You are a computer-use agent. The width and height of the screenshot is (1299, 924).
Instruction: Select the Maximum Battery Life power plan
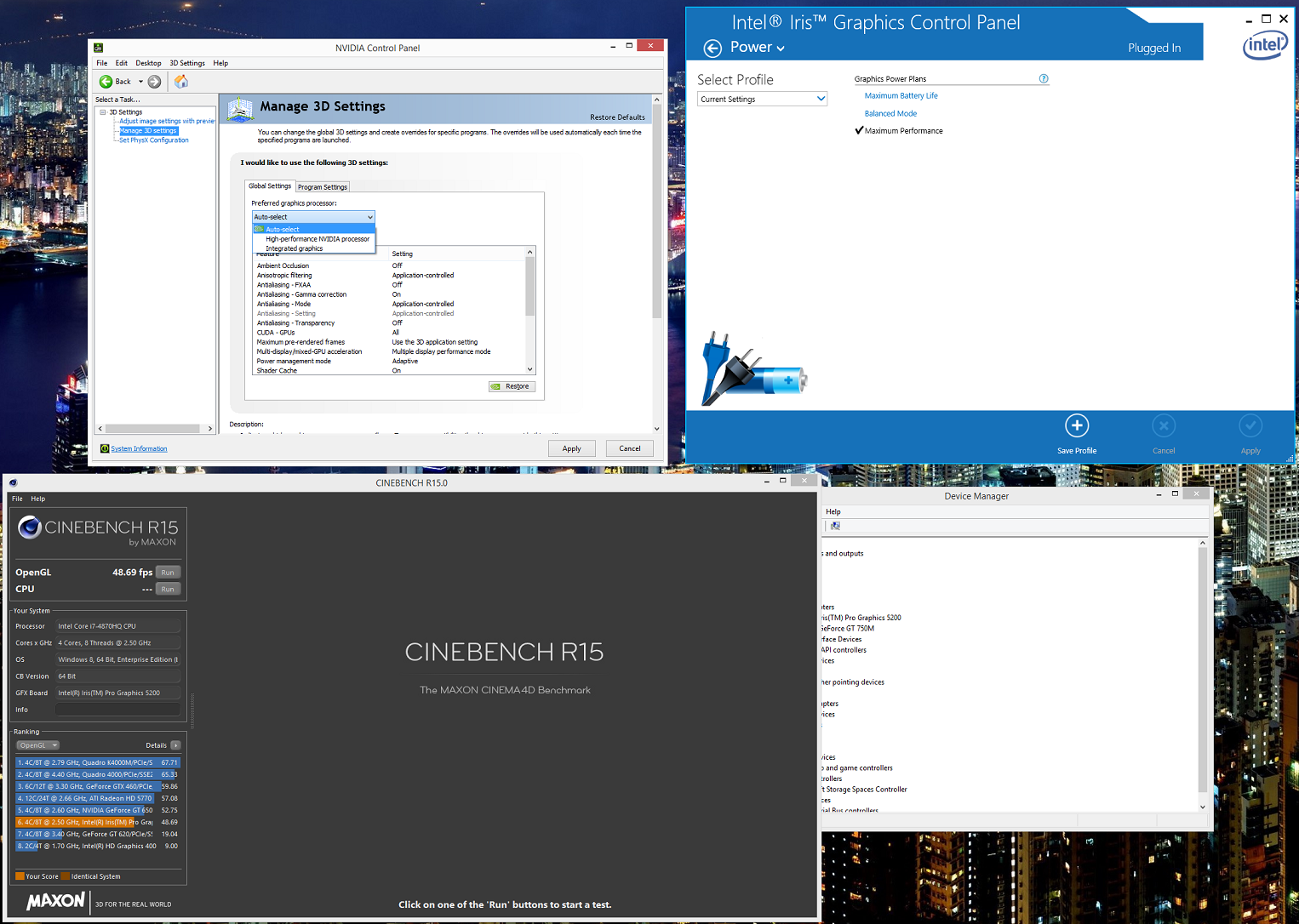901,95
